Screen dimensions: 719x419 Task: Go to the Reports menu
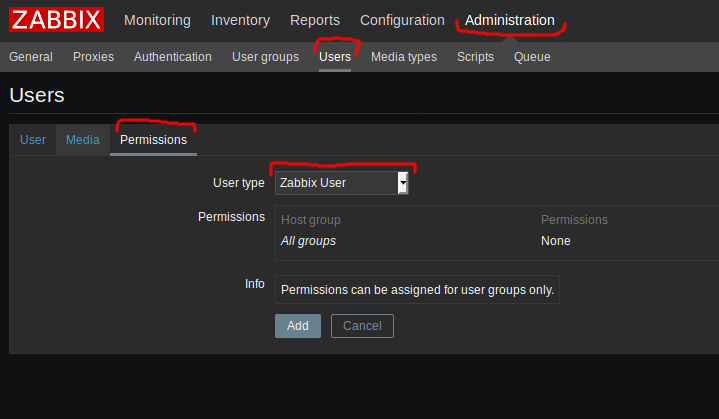(x=315, y=20)
